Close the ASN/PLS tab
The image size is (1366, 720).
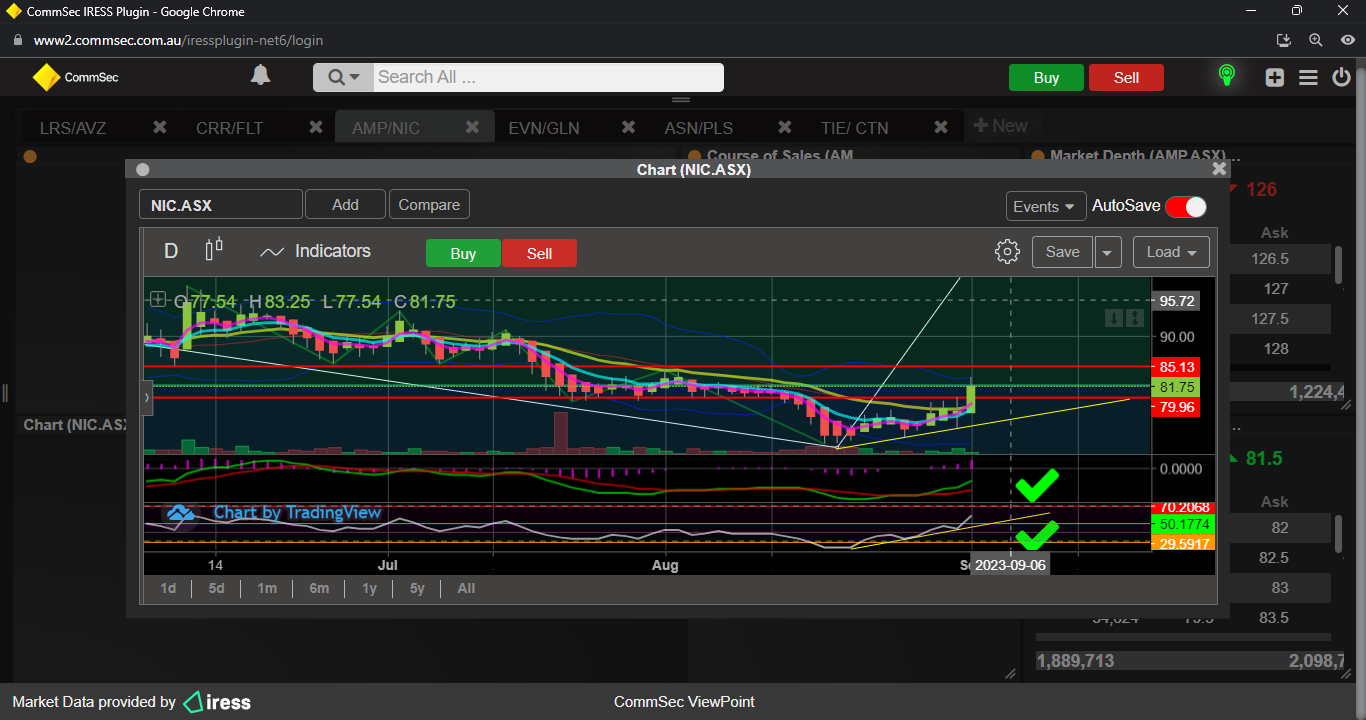(x=785, y=127)
